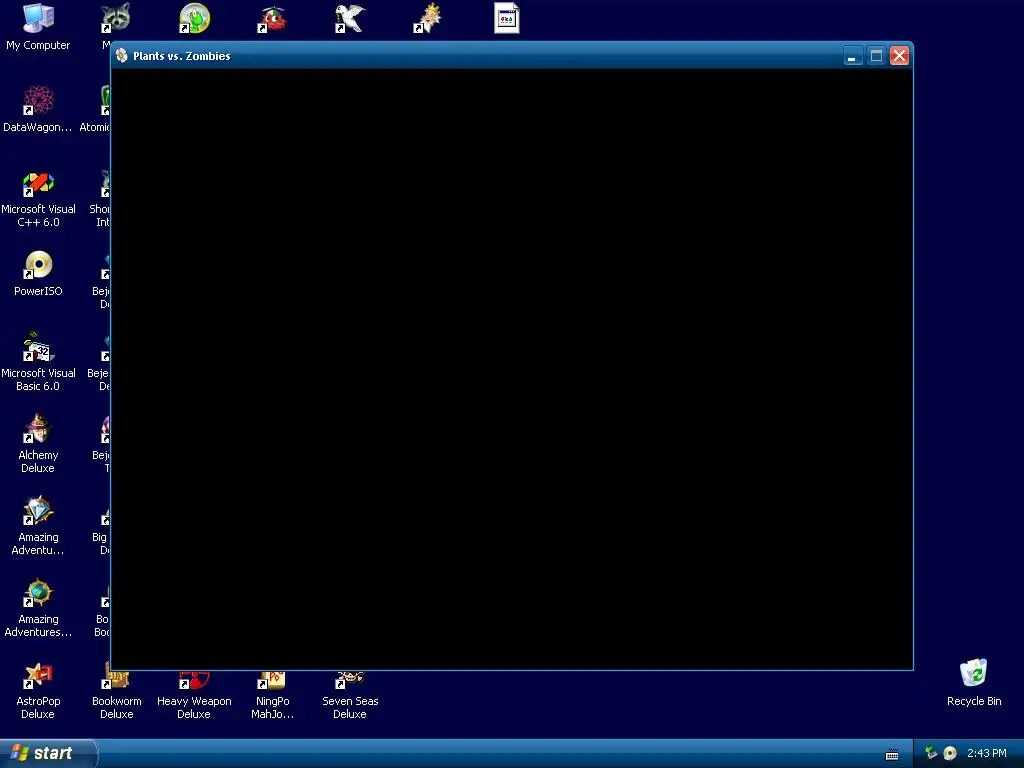Select the red propeller bird shortcut icon
The width and height of the screenshot is (1024, 768).
pos(272,18)
